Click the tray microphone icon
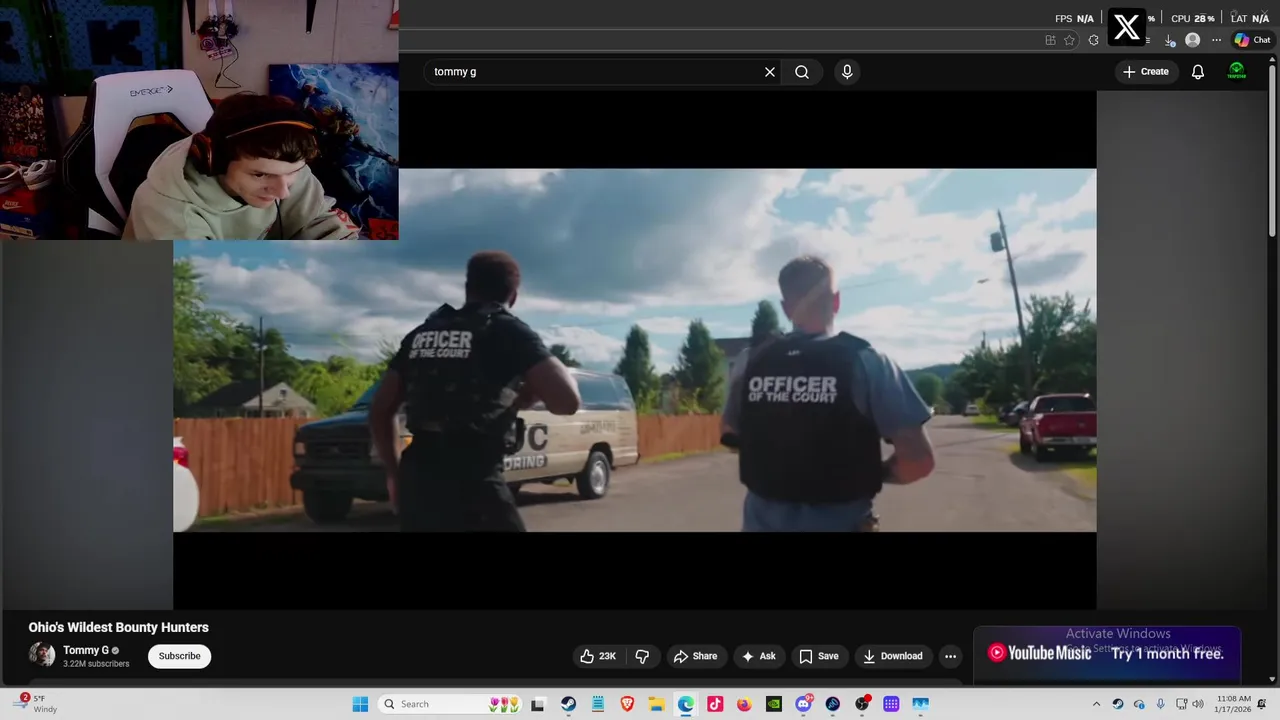The image size is (1280, 720). pyautogui.click(x=1160, y=704)
